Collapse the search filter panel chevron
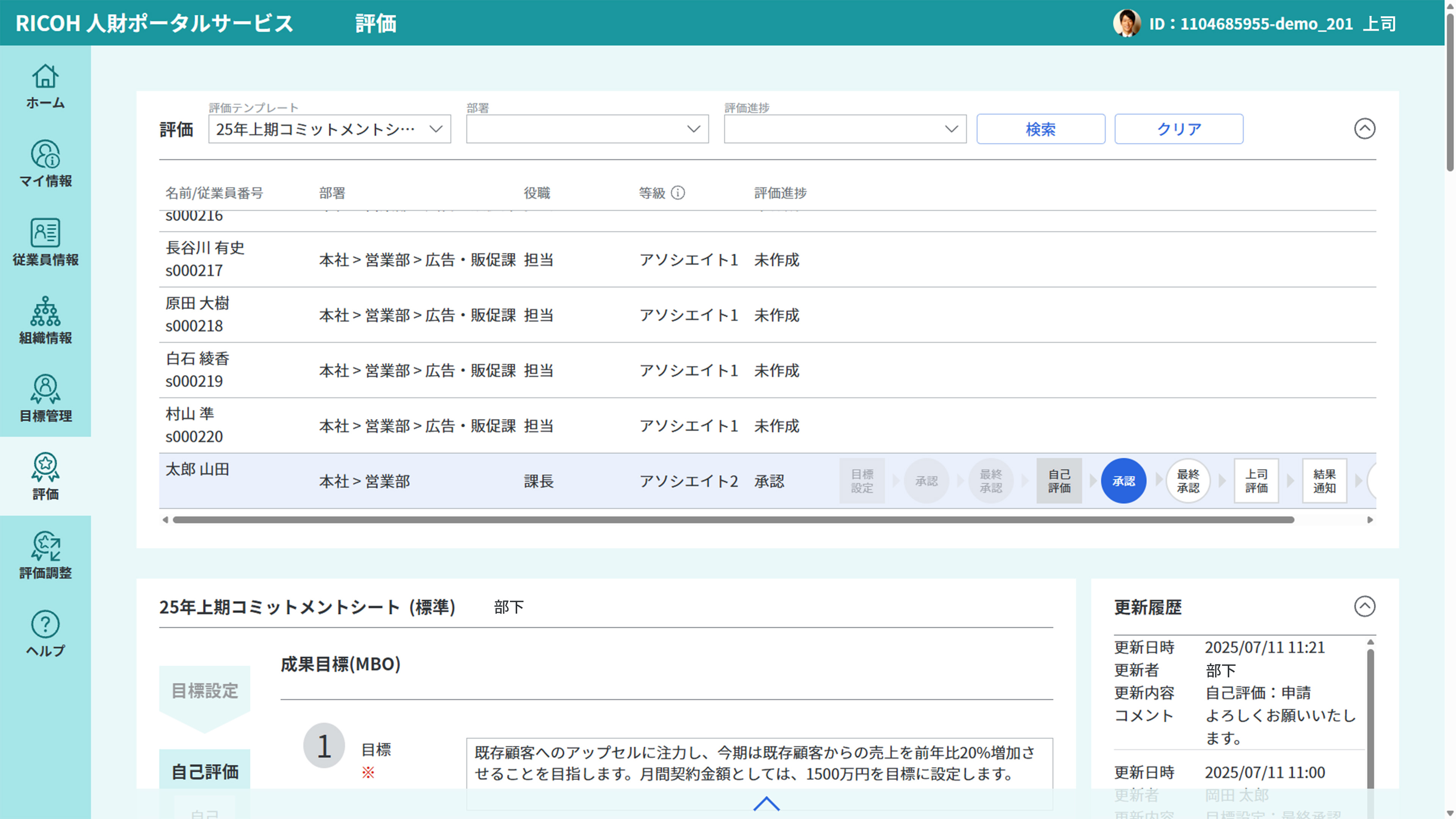Image resolution: width=1456 pixels, height=819 pixels. coord(1364,129)
